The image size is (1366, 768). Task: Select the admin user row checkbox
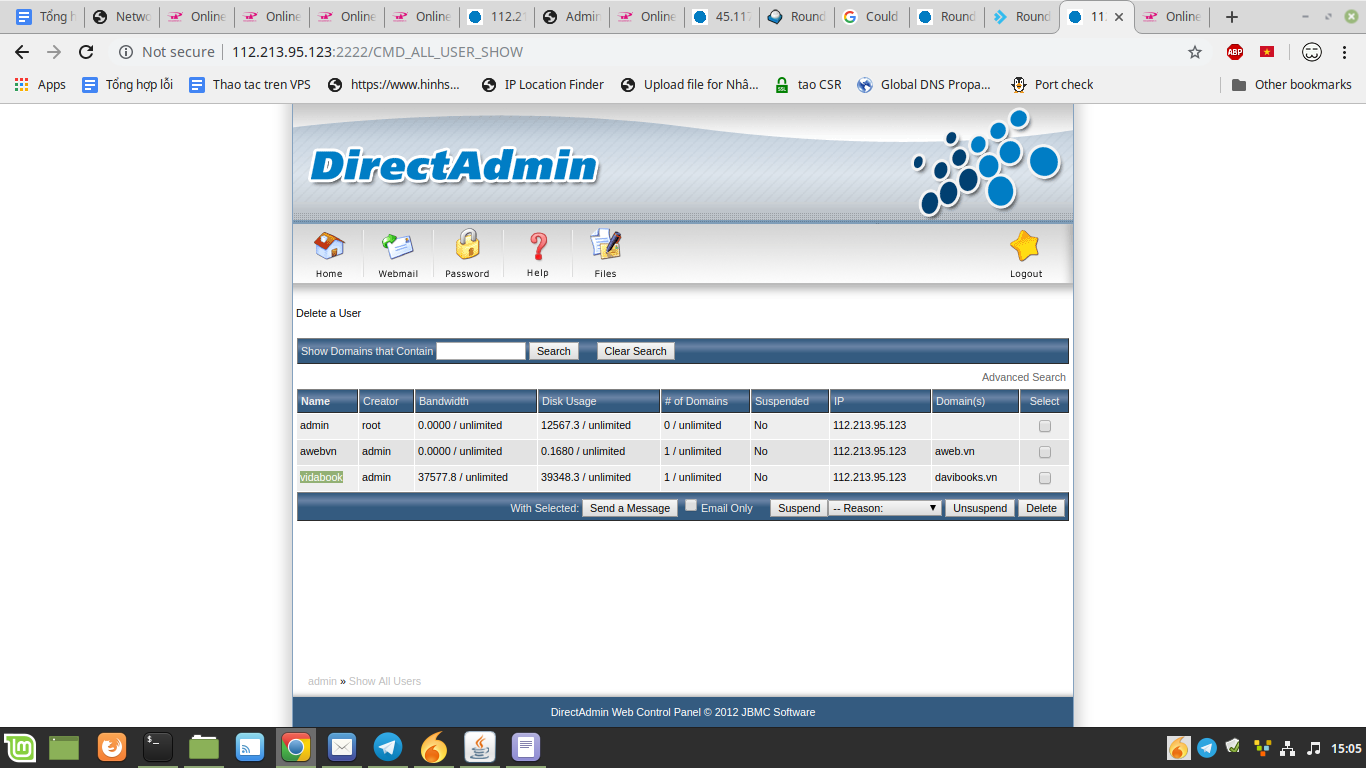click(1045, 426)
